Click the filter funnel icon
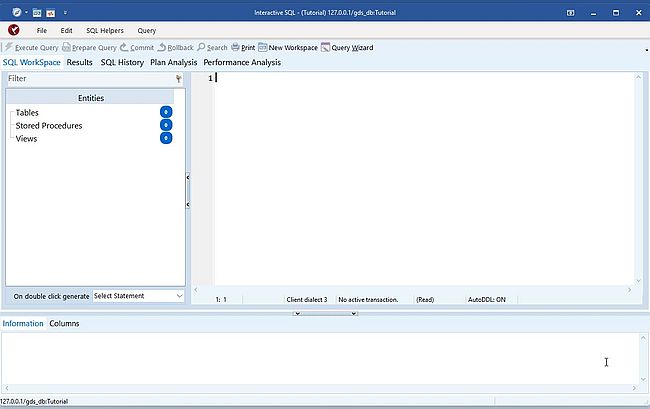Screen dimensions: 650x409 [179, 79]
